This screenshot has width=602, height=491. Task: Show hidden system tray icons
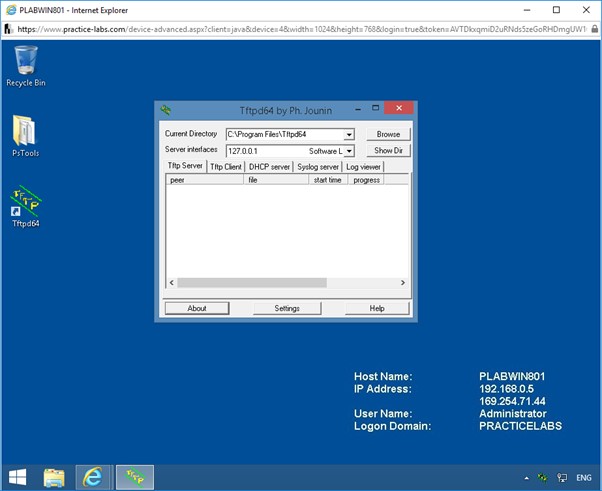[x=526, y=478]
